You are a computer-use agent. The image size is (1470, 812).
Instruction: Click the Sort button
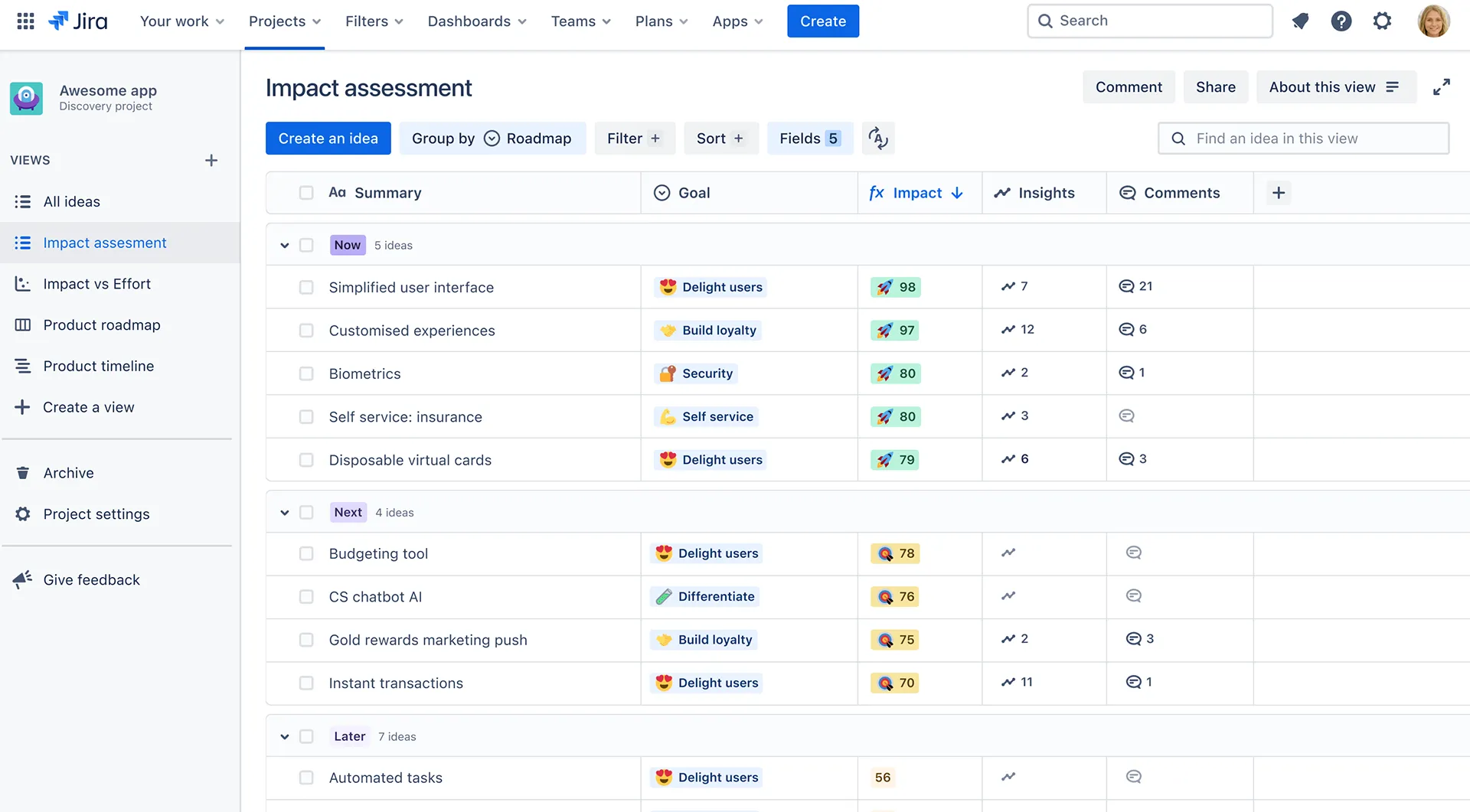click(x=721, y=139)
